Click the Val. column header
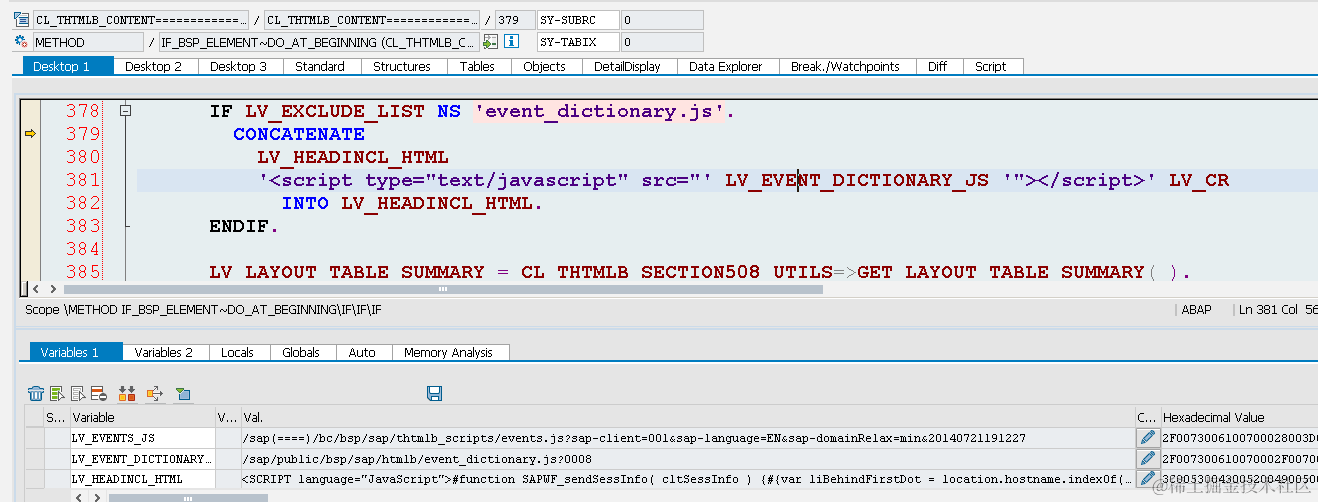Screen dimensions: 1318x502 [687, 417]
